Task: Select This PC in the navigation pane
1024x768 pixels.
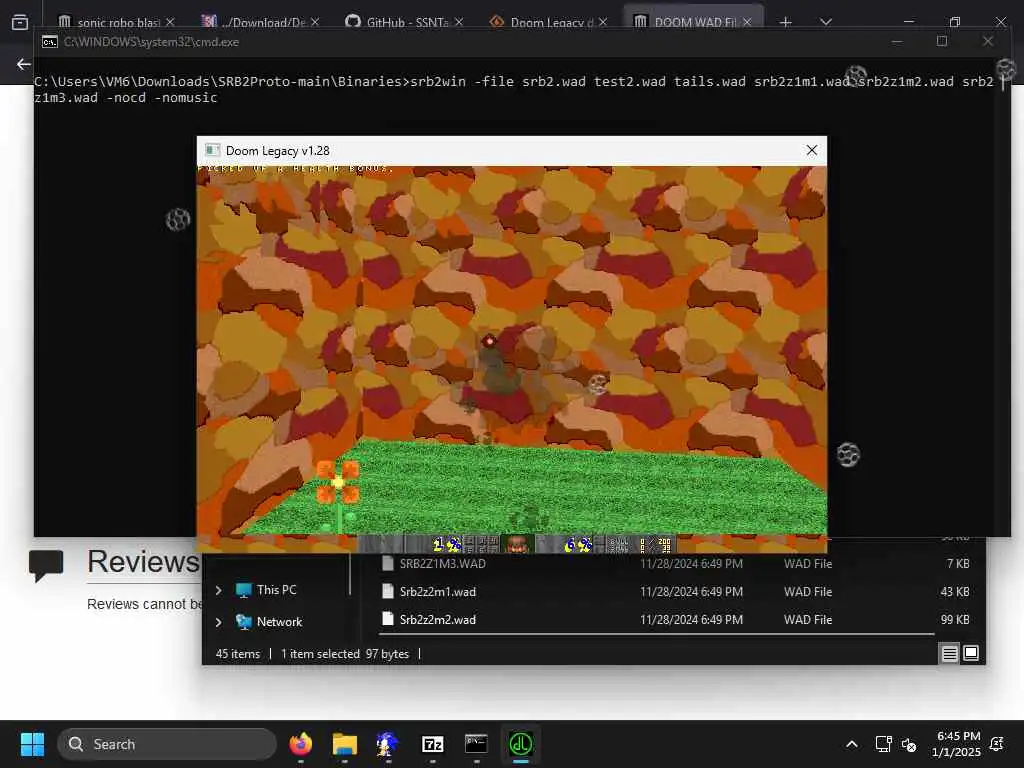Action: [x=276, y=590]
